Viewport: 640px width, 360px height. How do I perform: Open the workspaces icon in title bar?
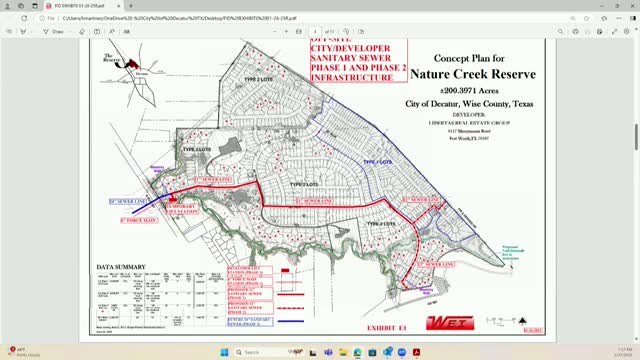click(21, 6)
